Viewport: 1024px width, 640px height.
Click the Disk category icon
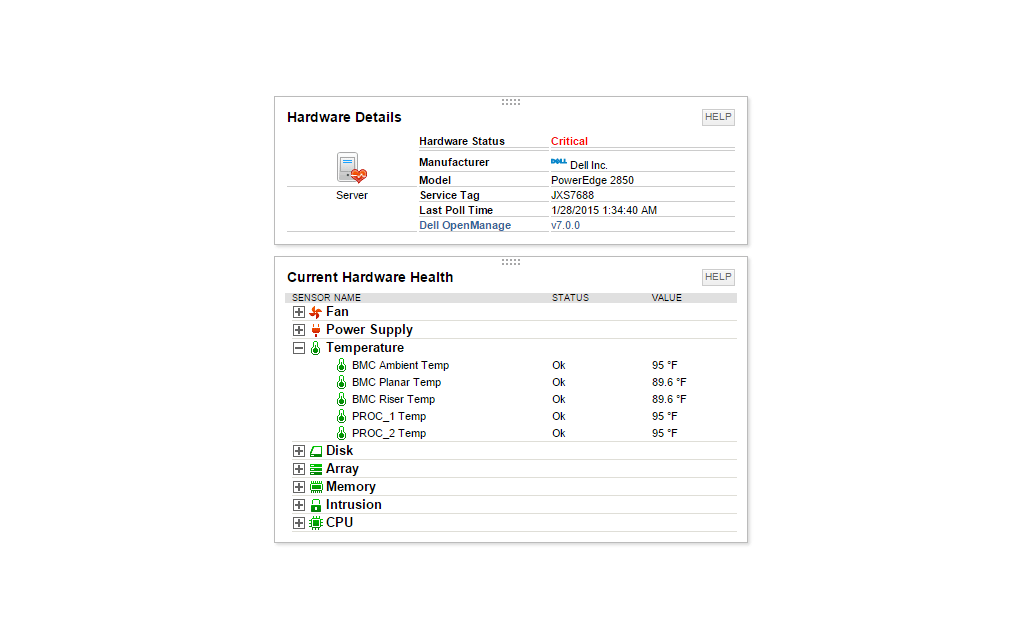(316, 451)
